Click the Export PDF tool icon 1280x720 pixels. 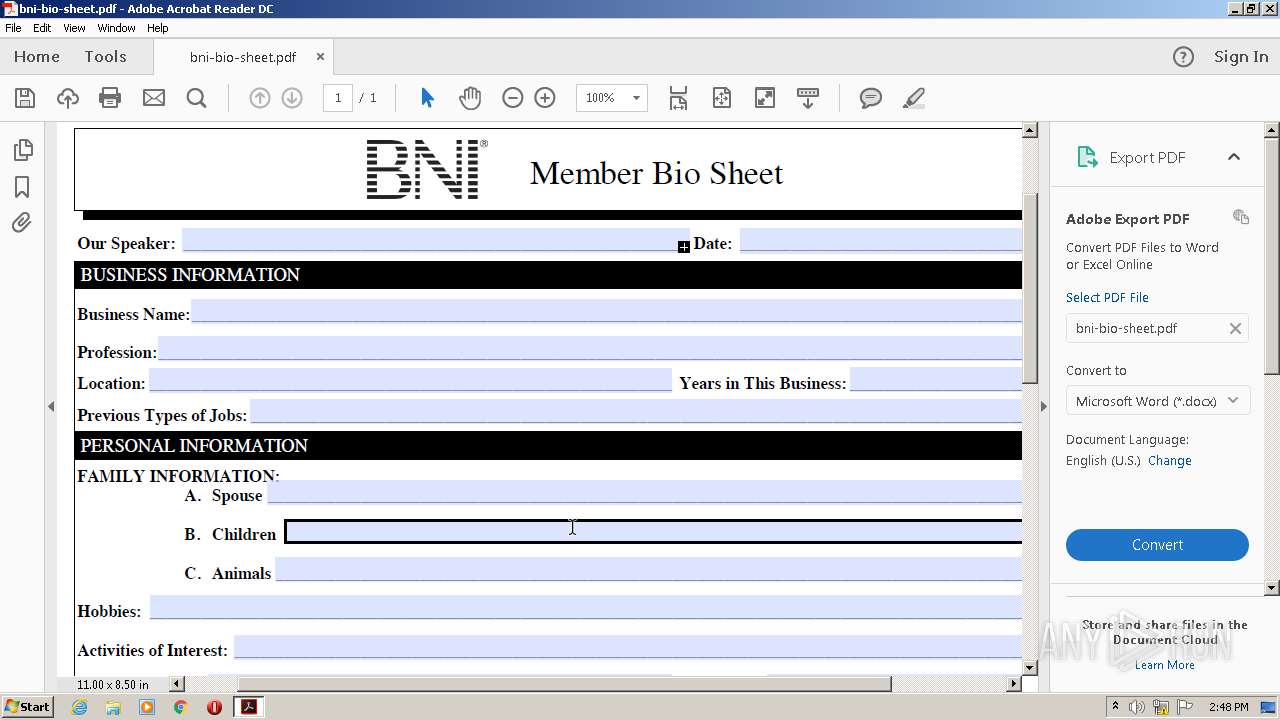pyautogui.click(x=1087, y=157)
